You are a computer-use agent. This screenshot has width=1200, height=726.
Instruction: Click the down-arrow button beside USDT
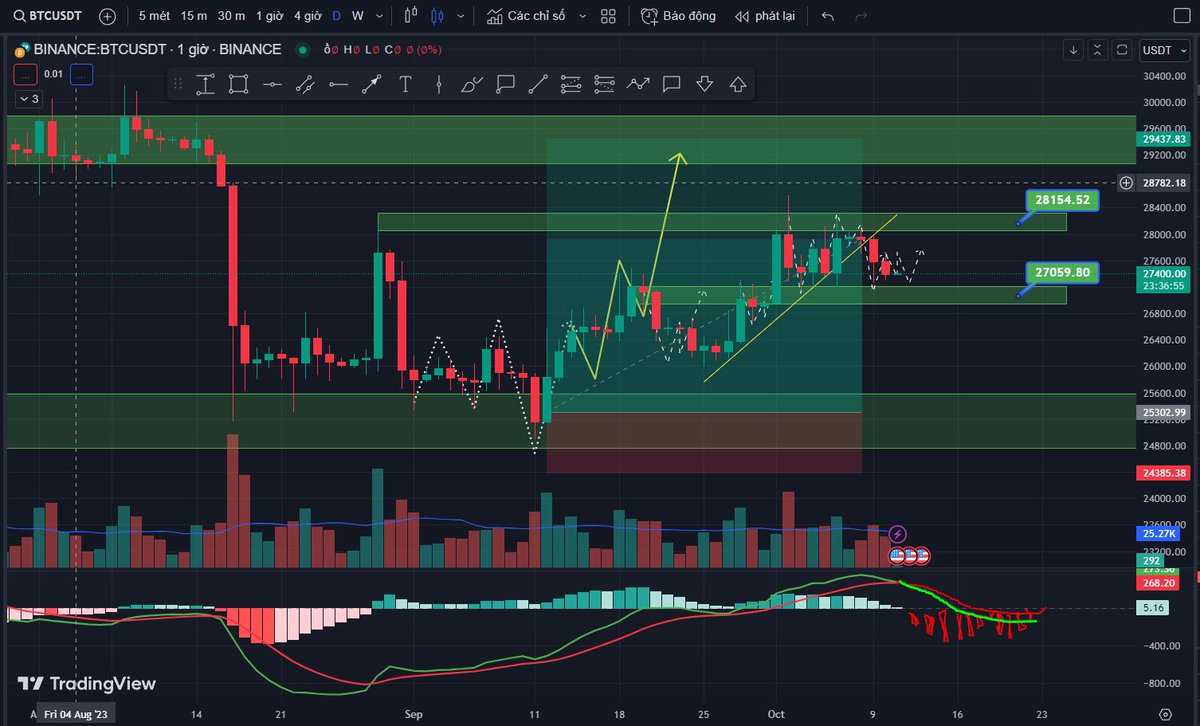click(1073, 50)
